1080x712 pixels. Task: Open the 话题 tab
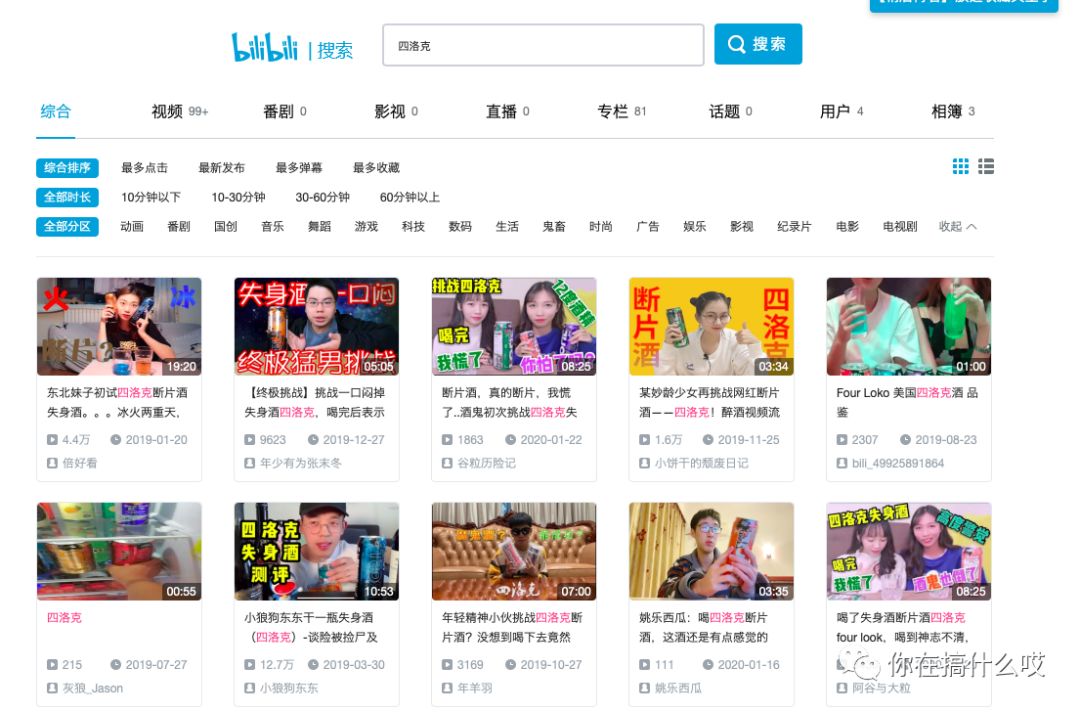(x=730, y=112)
